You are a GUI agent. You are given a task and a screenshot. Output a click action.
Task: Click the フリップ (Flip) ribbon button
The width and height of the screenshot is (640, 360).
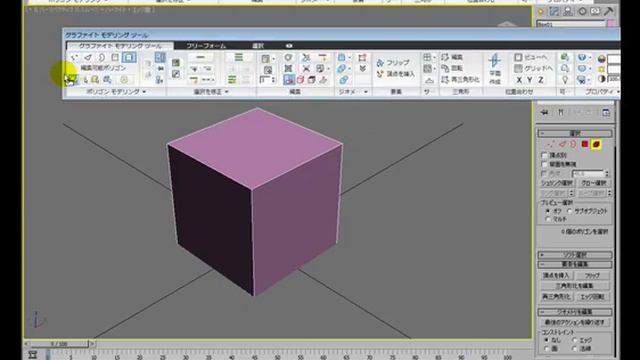click(x=393, y=63)
